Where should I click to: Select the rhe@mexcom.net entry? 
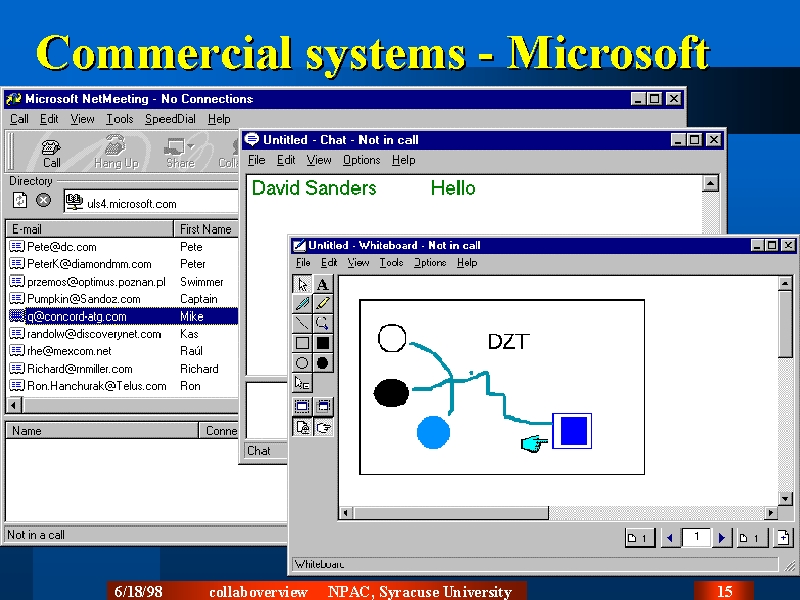[x=122, y=351]
